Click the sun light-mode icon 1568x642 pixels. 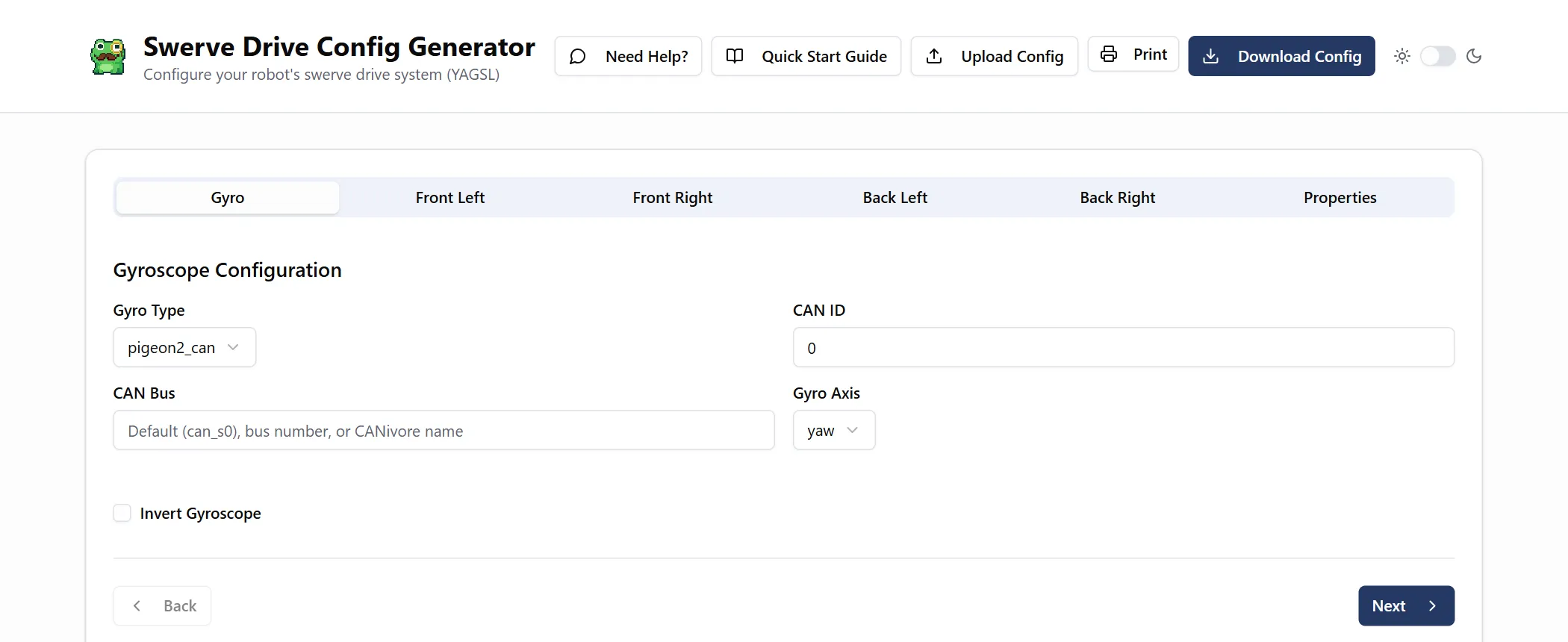pos(1402,56)
